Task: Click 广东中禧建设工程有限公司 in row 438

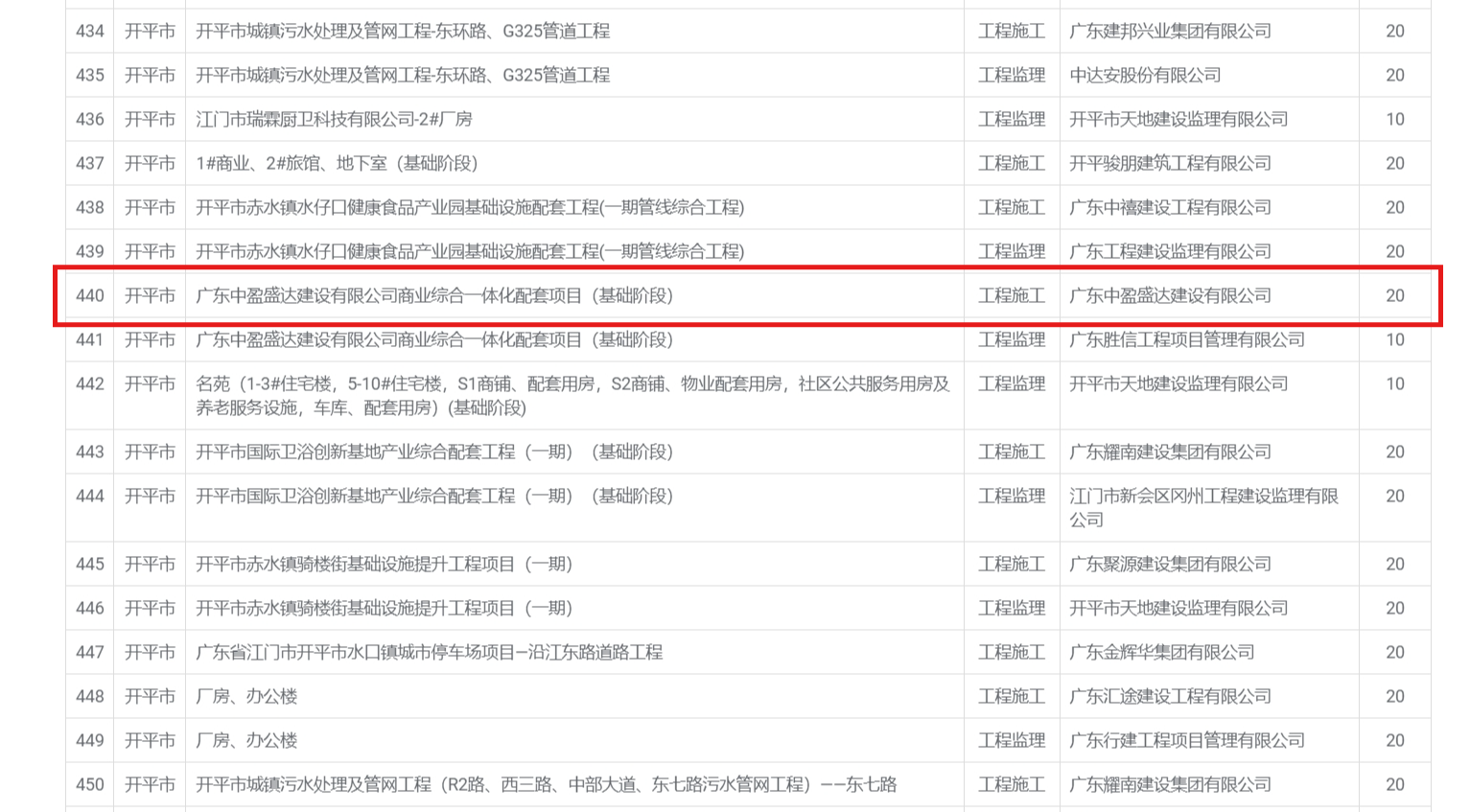Action: click(1170, 208)
